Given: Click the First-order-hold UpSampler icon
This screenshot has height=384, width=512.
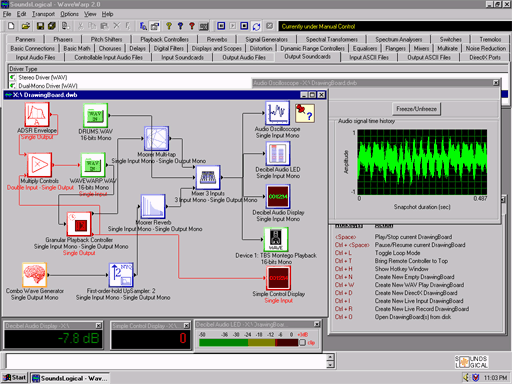Looking at the screenshot, I should coord(121,275).
